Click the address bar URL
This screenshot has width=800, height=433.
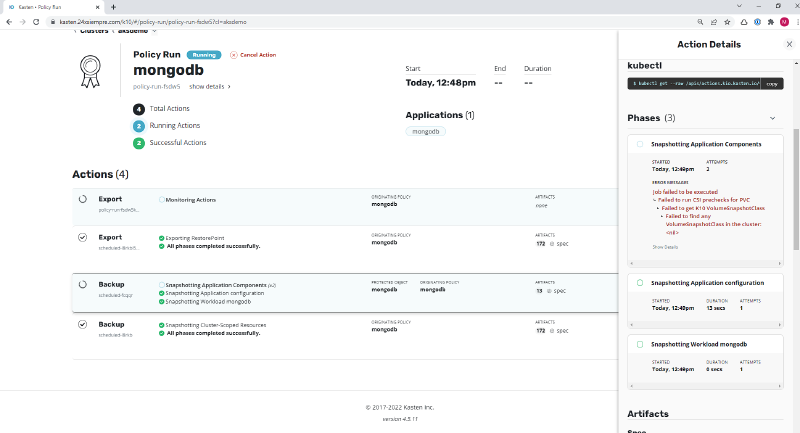click(153, 22)
